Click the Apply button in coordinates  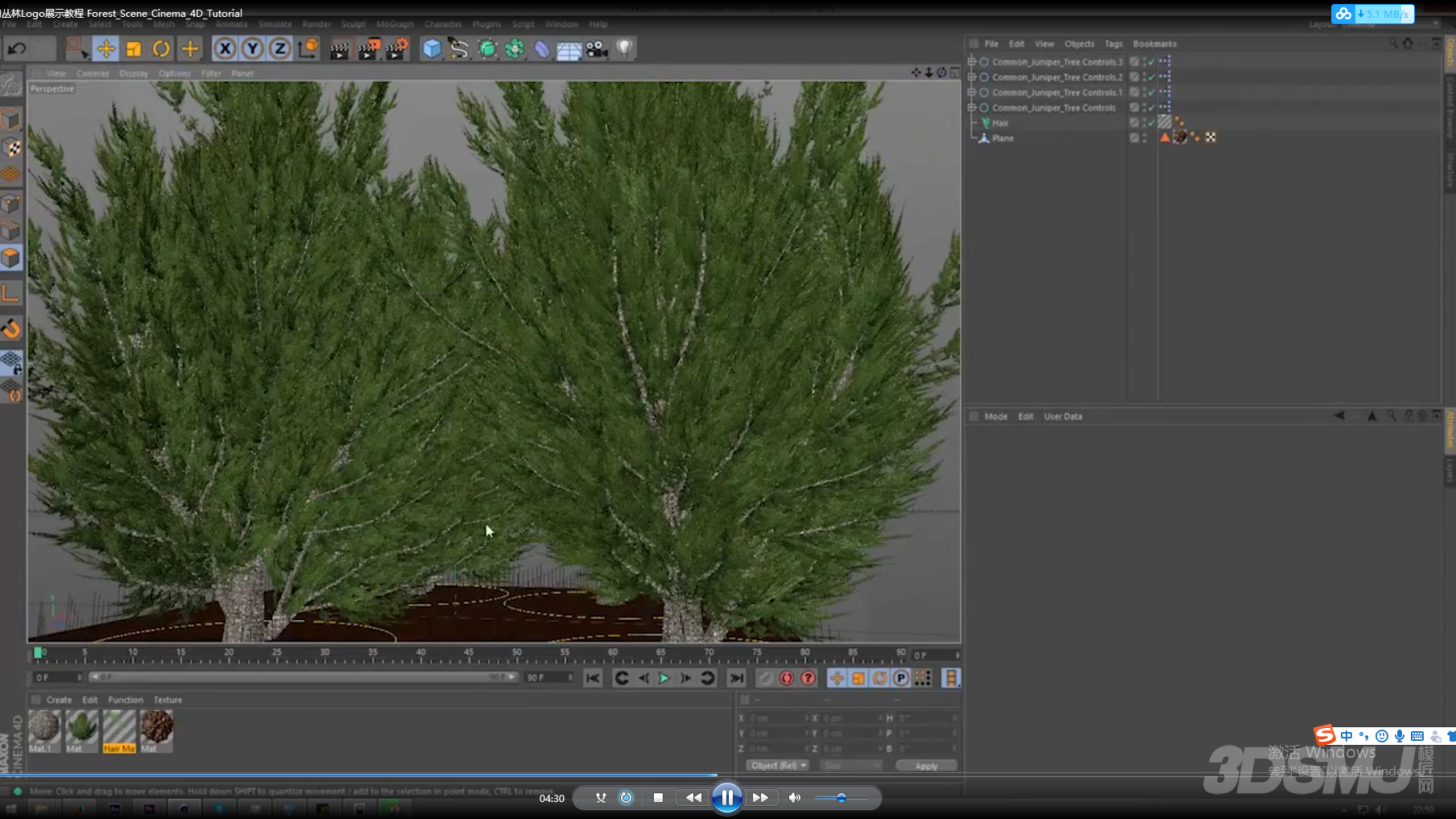(926, 765)
